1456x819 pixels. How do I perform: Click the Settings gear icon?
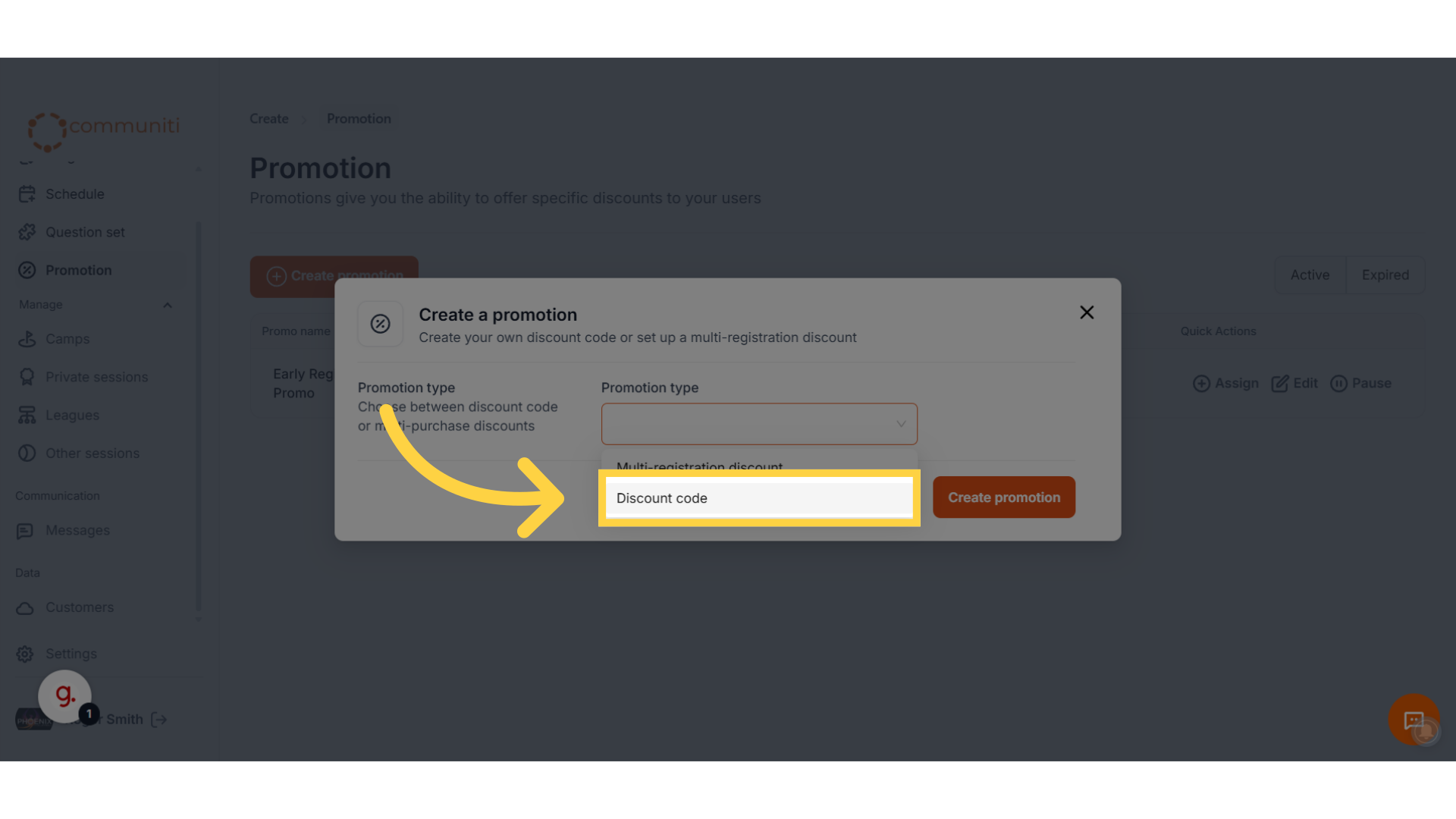(x=25, y=654)
